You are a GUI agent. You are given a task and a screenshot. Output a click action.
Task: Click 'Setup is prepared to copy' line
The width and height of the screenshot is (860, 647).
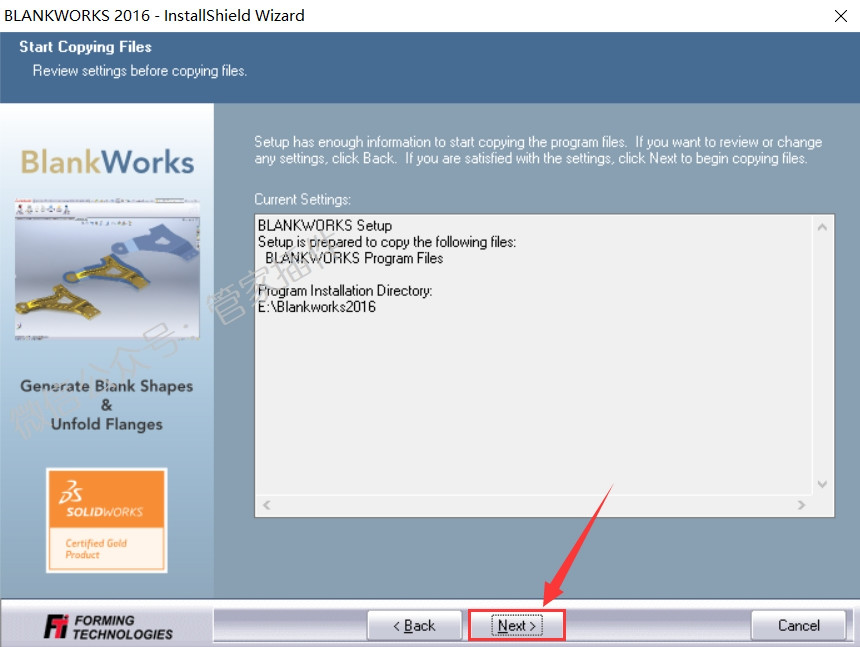(x=387, y=242)
